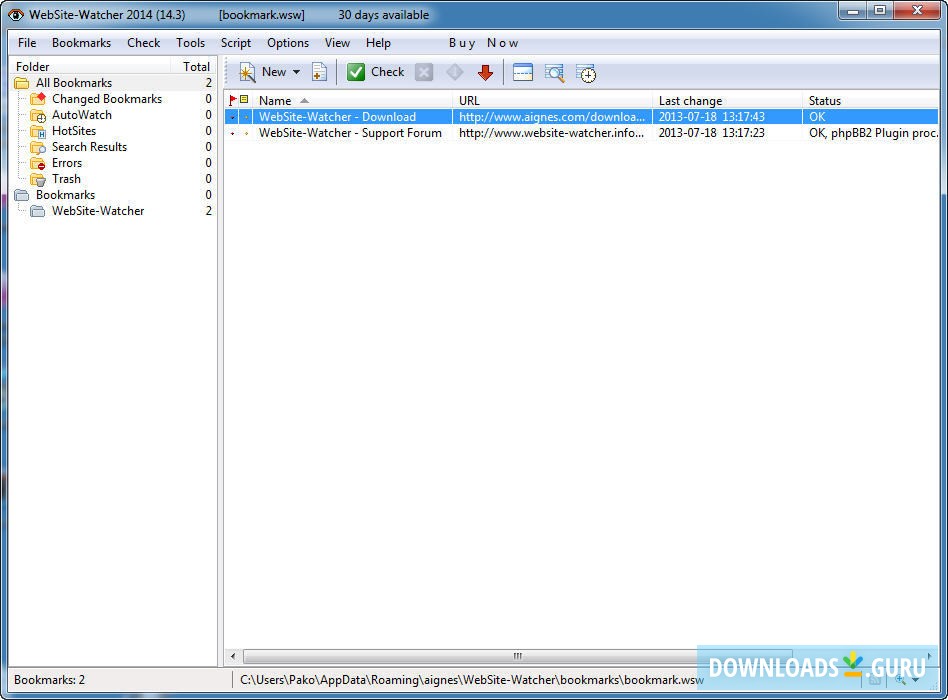Click the Folder column header
Image resolution: width=948 pixels, height=700 pixels.
click(x=91, y=66)
